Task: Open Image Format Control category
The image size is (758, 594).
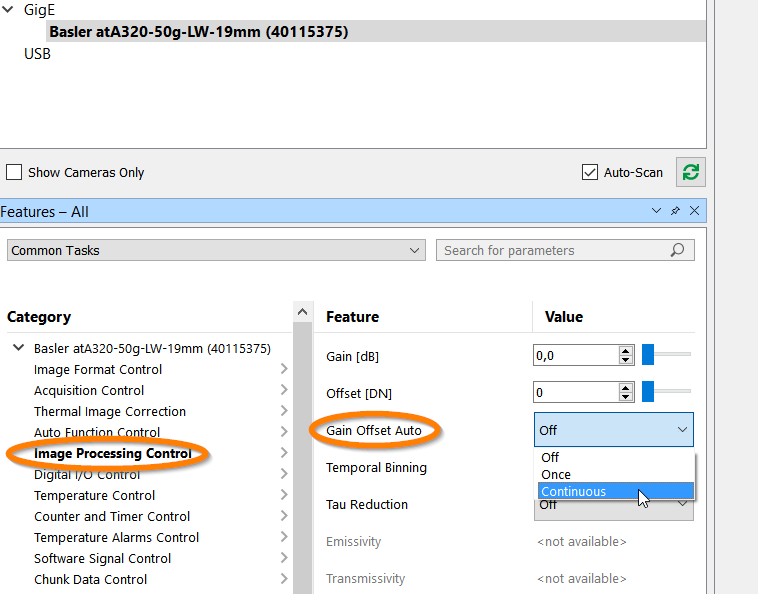Action: tap(98, 369)
